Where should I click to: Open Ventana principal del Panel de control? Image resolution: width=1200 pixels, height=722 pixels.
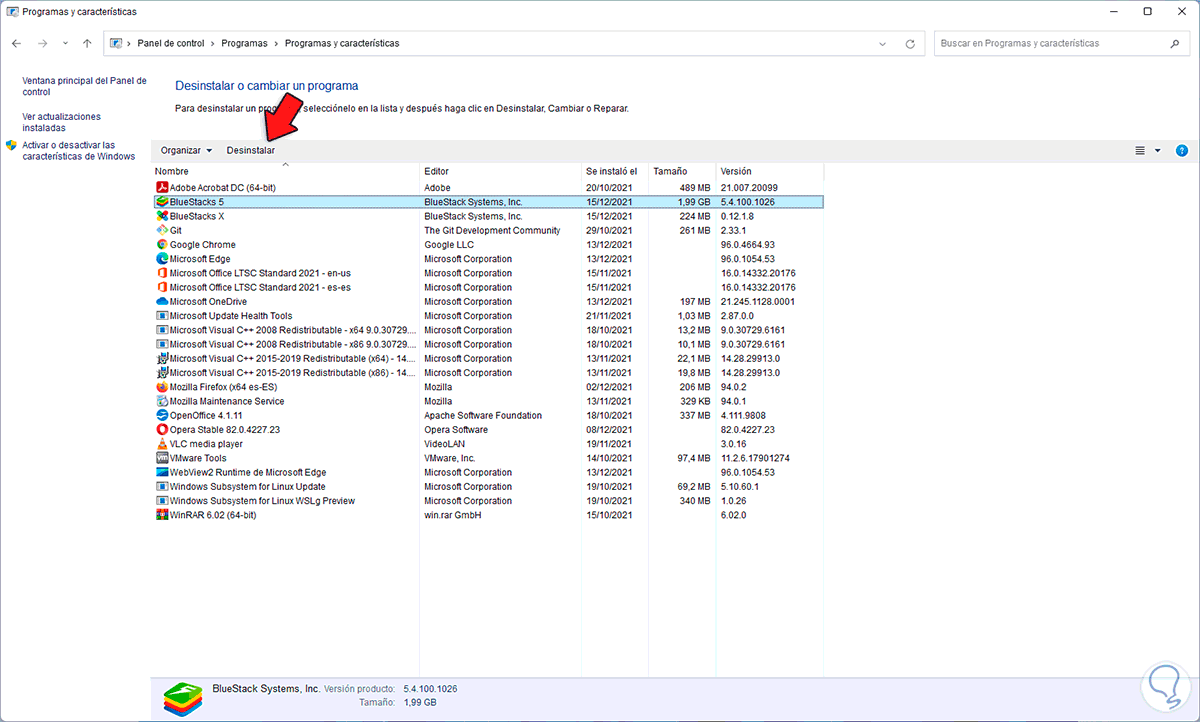point(84,86)
